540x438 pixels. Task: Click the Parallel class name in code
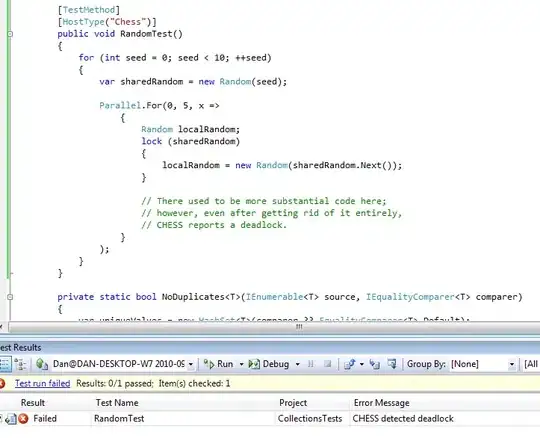click(120, 105)
